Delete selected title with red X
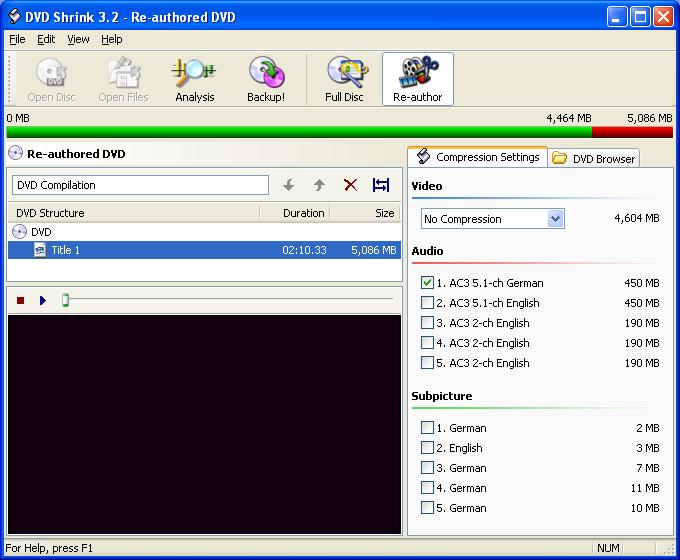This screenshot has width=680, height=560. point(350,185)
